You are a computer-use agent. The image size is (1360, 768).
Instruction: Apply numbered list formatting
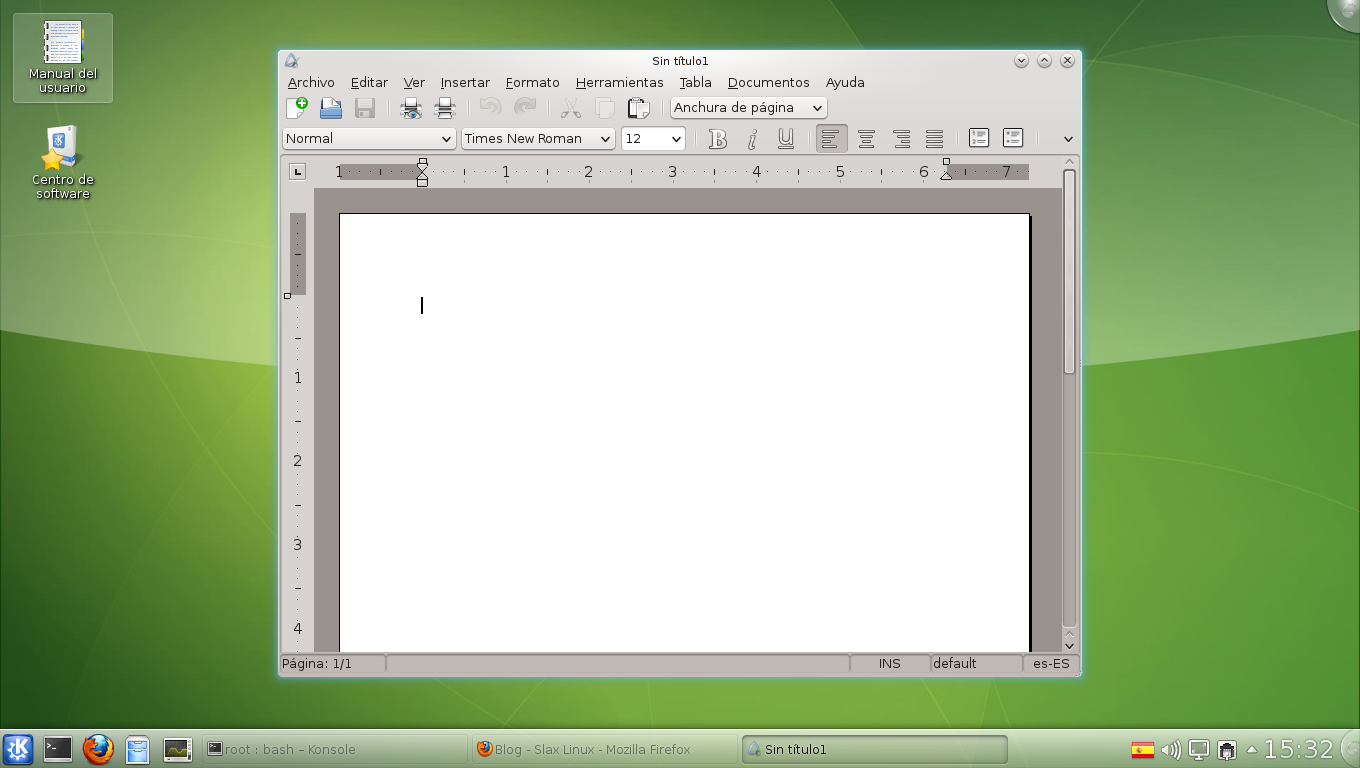(x=979, y=138)
